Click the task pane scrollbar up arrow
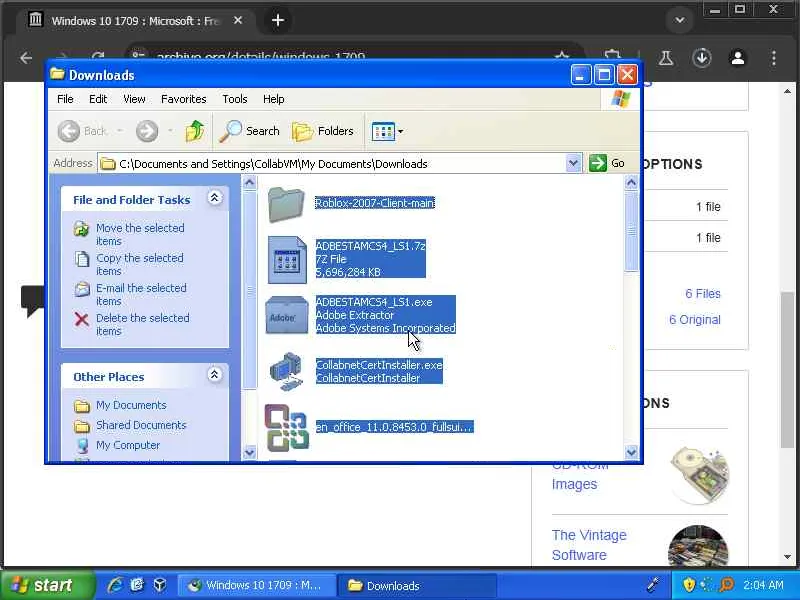The width and height of the screenshot is (800, 600). point(249,182)
